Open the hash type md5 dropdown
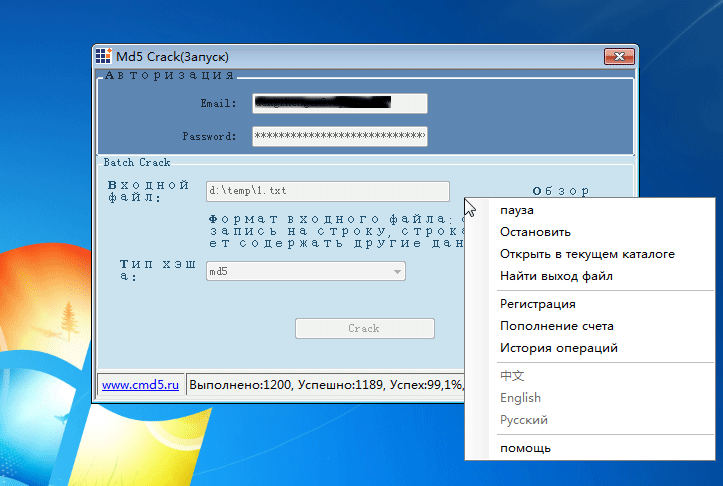Viewport: 723px width, 486px height. [x=306, y=271]
